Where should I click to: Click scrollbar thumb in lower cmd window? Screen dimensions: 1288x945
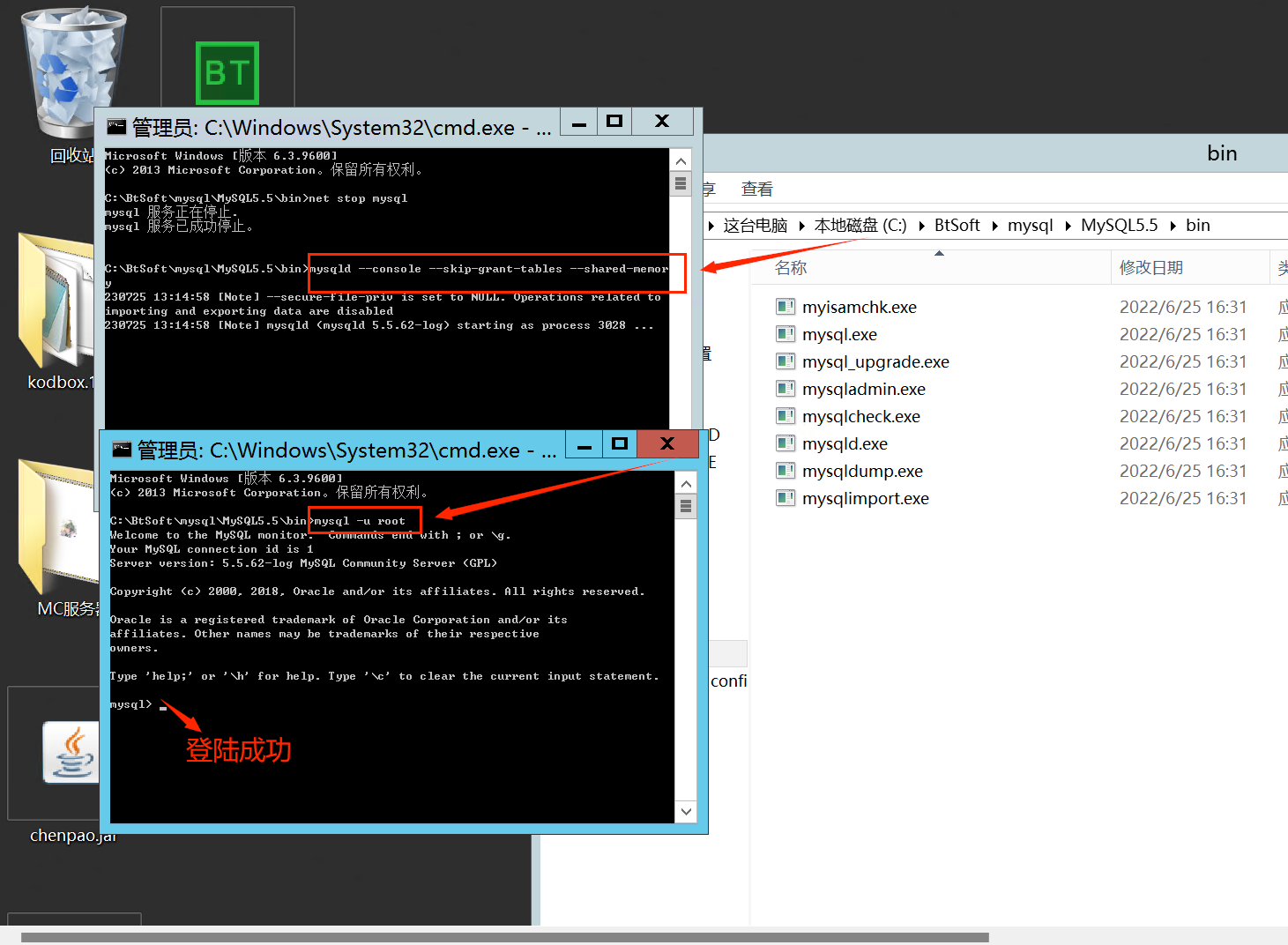tap(685, 506)
